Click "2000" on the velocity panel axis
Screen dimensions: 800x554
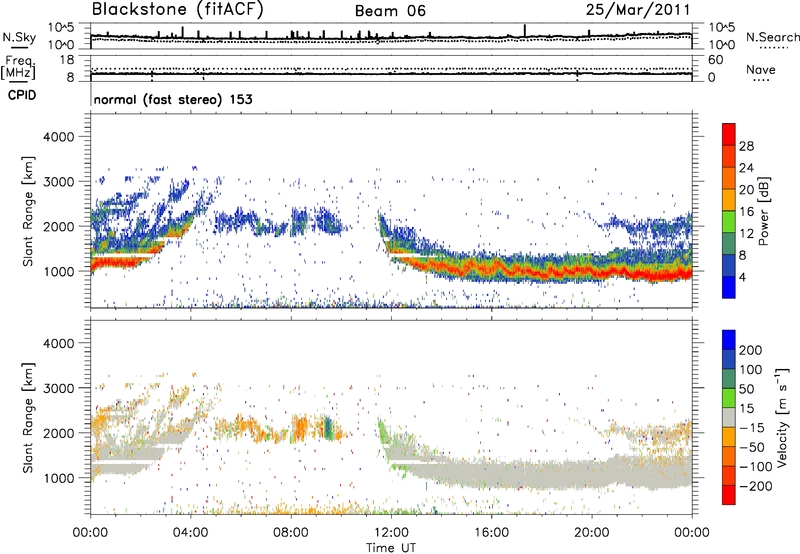[58, 433]
